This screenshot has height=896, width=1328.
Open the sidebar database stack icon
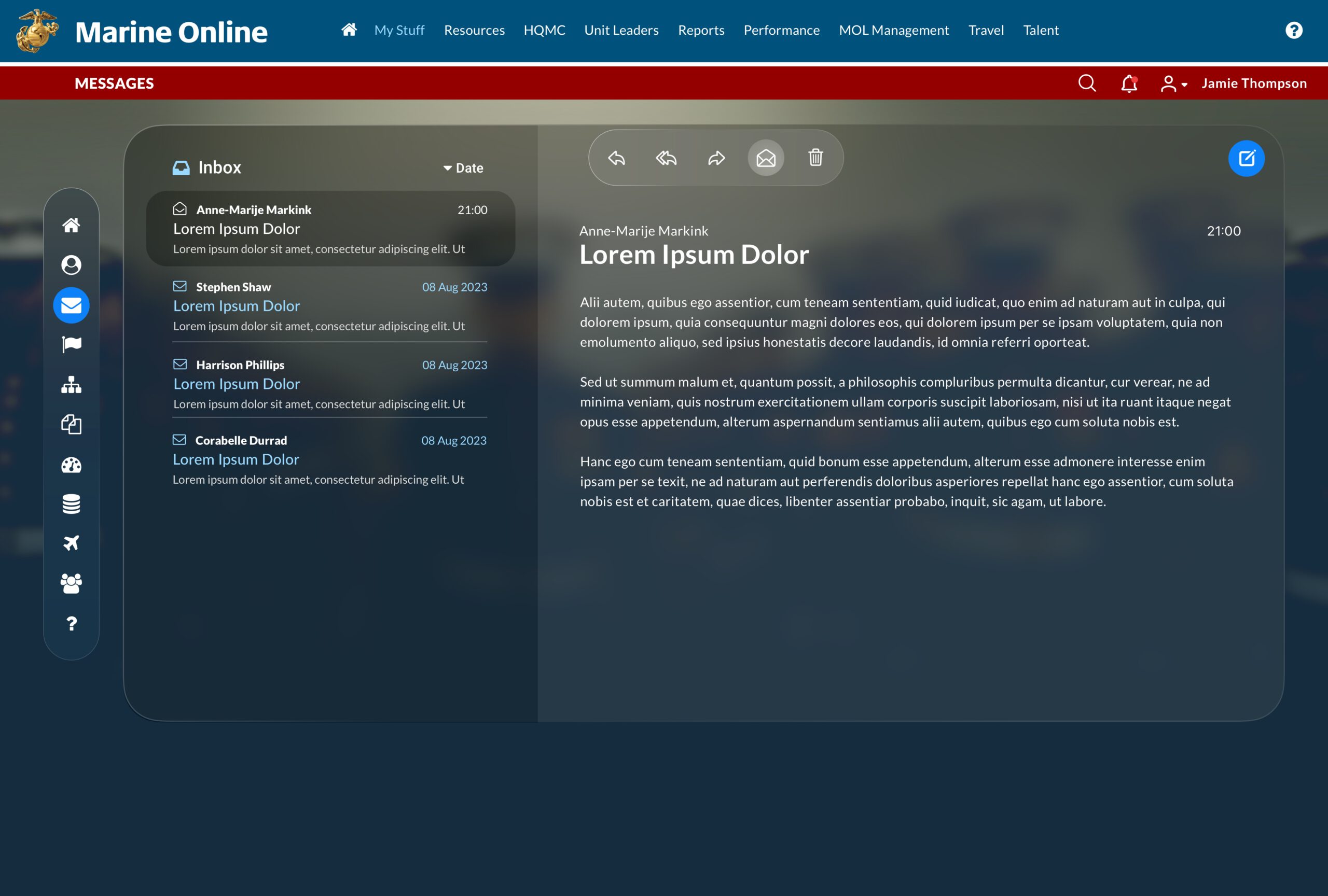(x=72, y=504)
